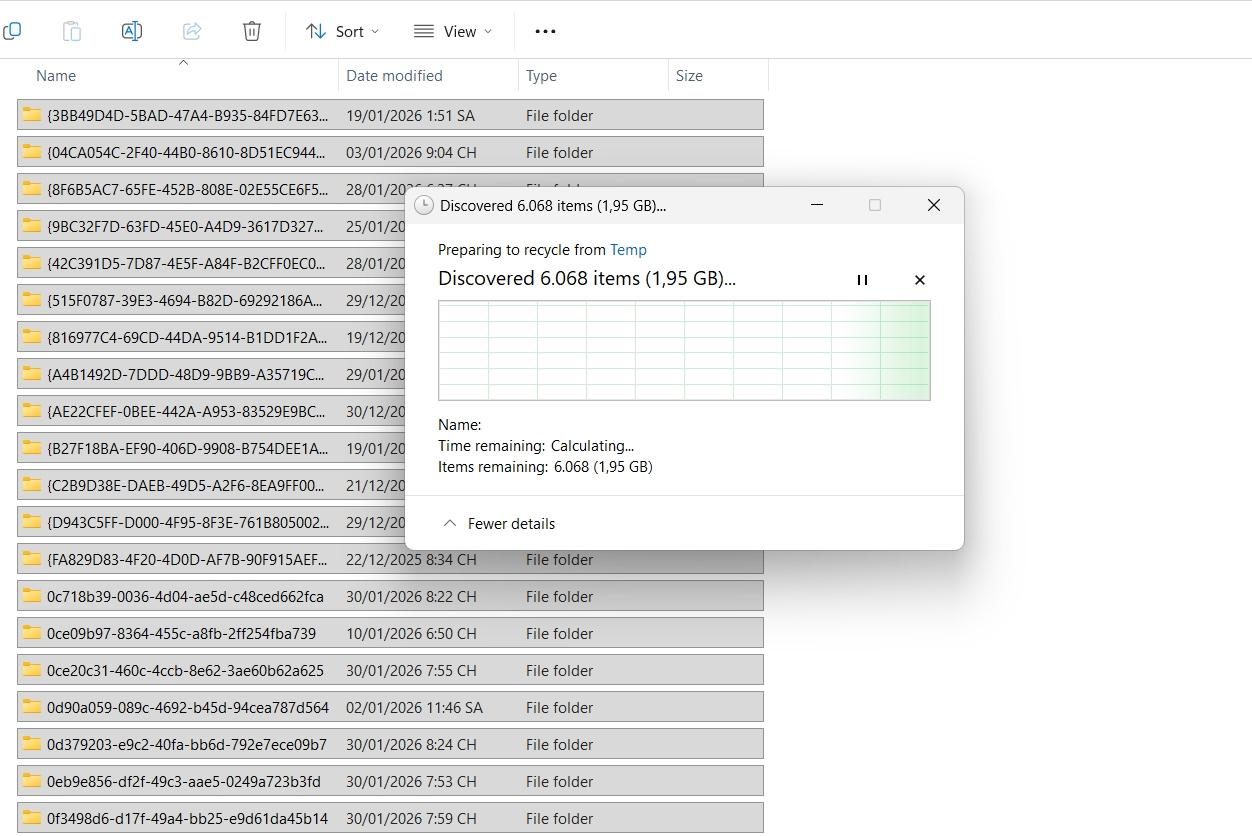The image size is (1252, 836).
Task: Minimize the recycle progress dialog
Action: coord(816,205)
